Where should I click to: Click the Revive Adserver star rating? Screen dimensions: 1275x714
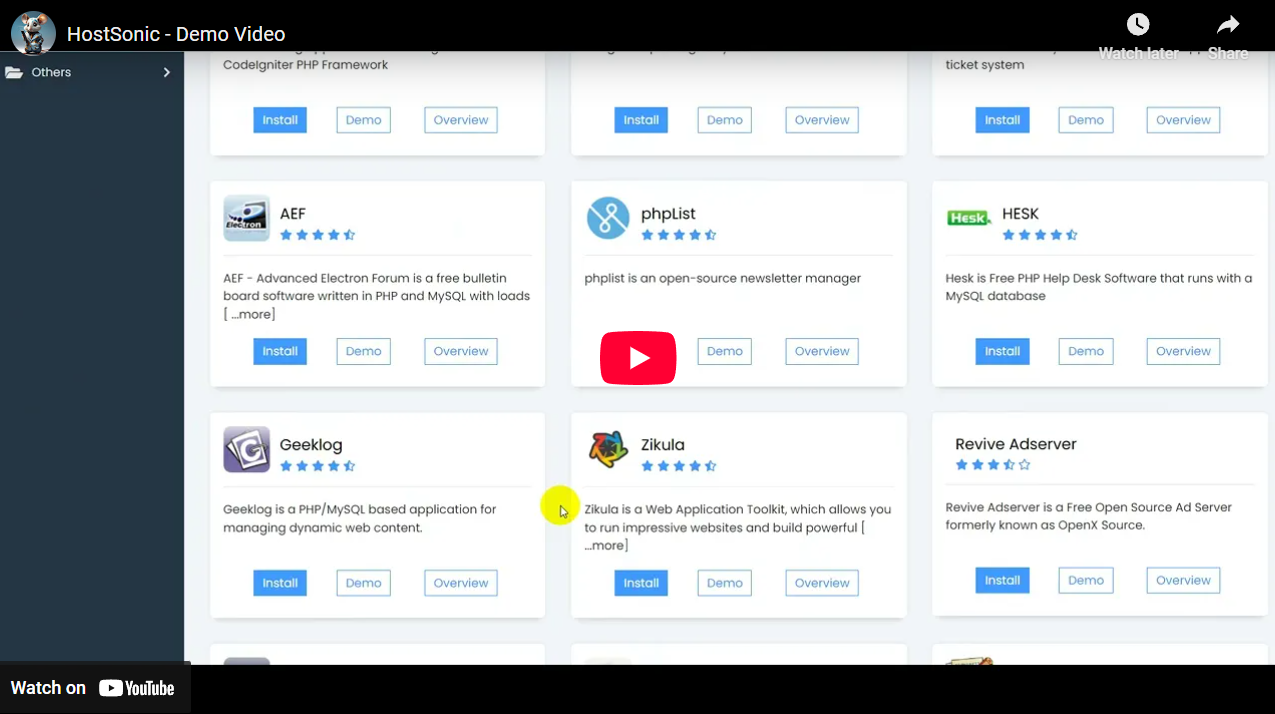click(x=992, y=465)
